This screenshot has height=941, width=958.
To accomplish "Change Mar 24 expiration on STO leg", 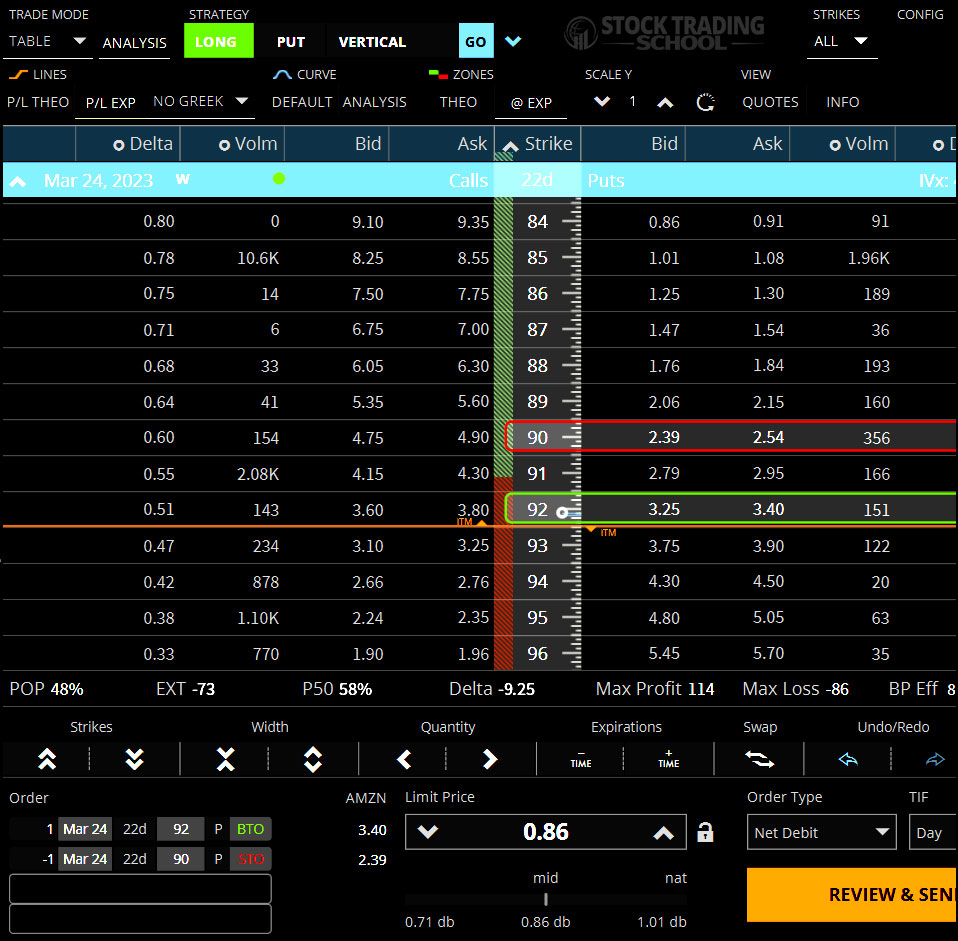I will (x=85, y=859).
